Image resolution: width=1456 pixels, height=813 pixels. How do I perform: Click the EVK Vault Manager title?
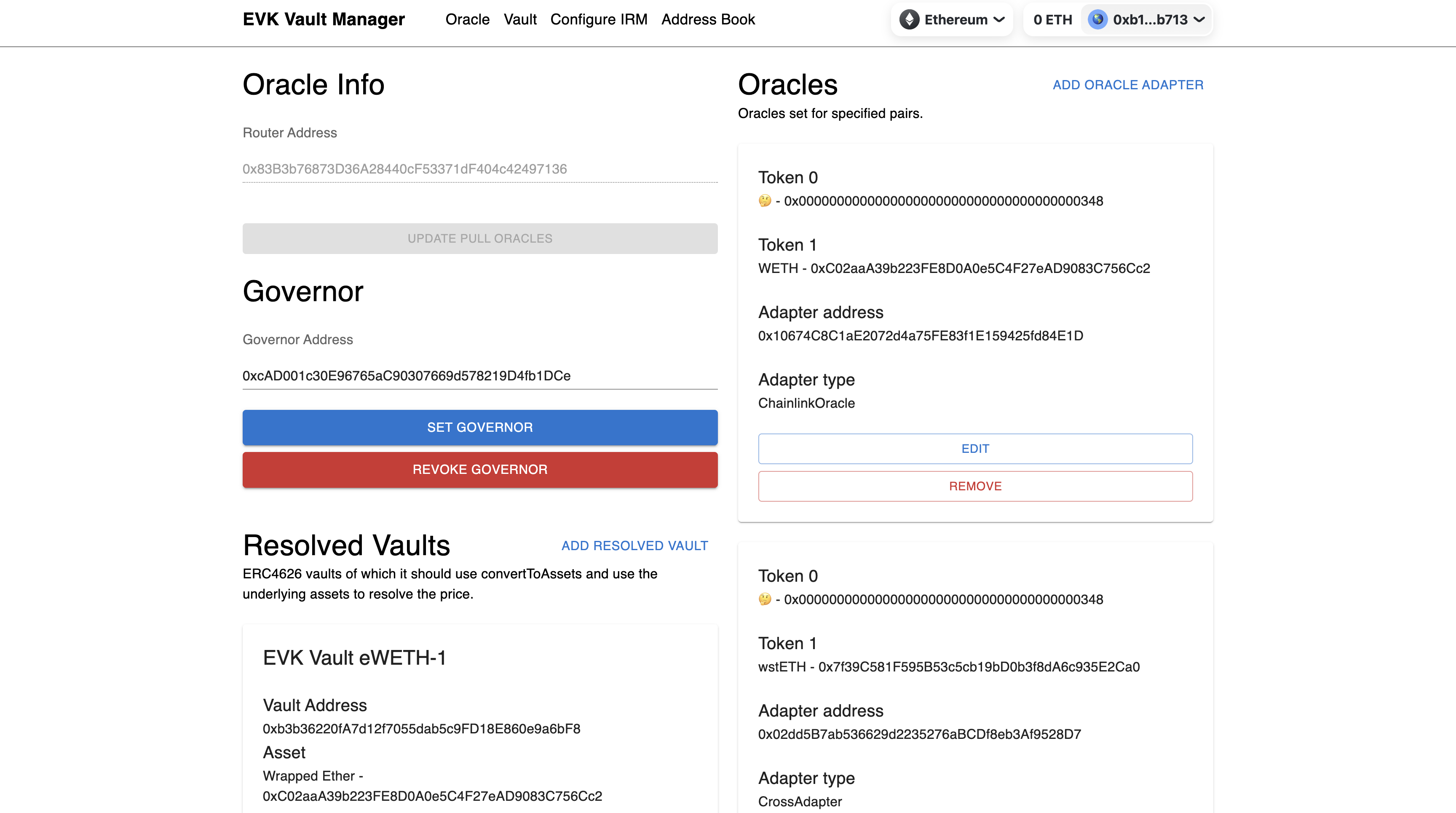point(324,20)
